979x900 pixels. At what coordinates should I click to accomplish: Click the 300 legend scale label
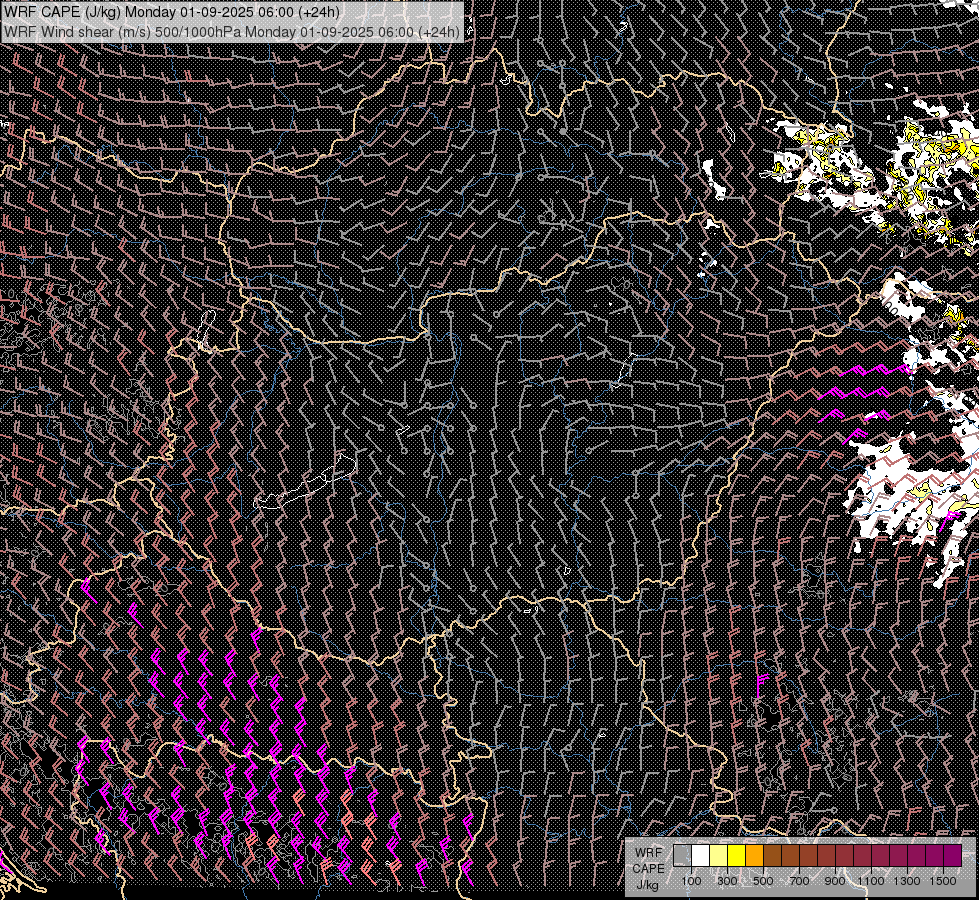coord(727,881)
